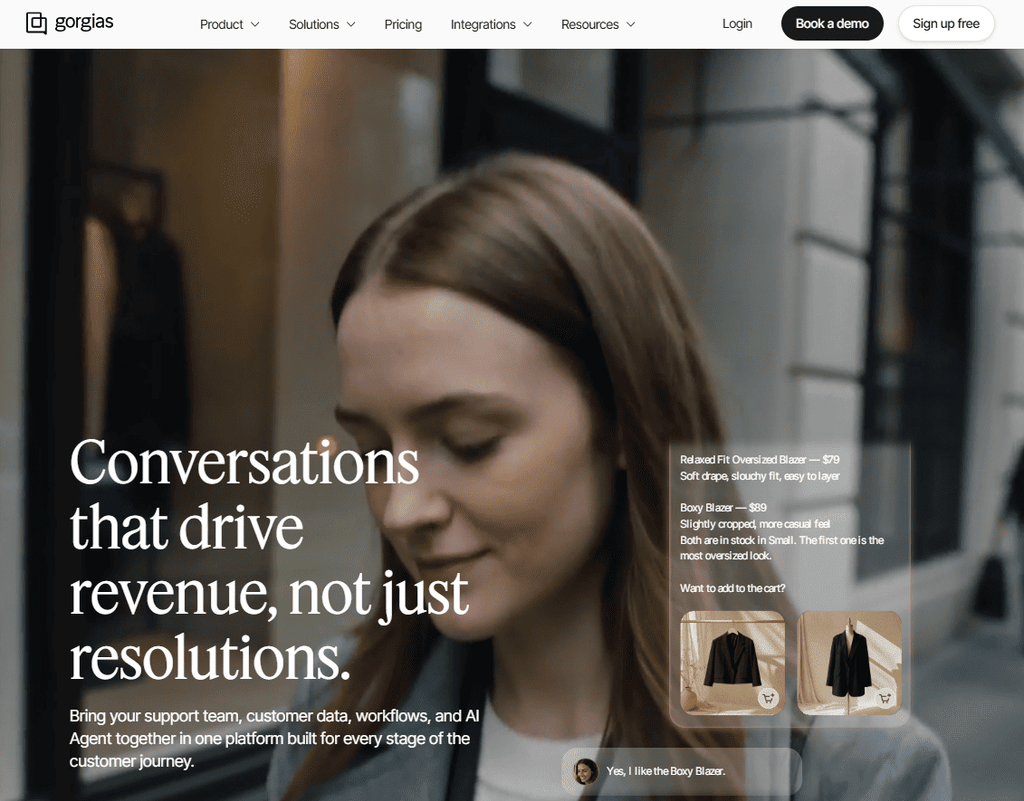Open the Solutions dropdown
This screenshot has width=1024, height=801.
(322, 24)
